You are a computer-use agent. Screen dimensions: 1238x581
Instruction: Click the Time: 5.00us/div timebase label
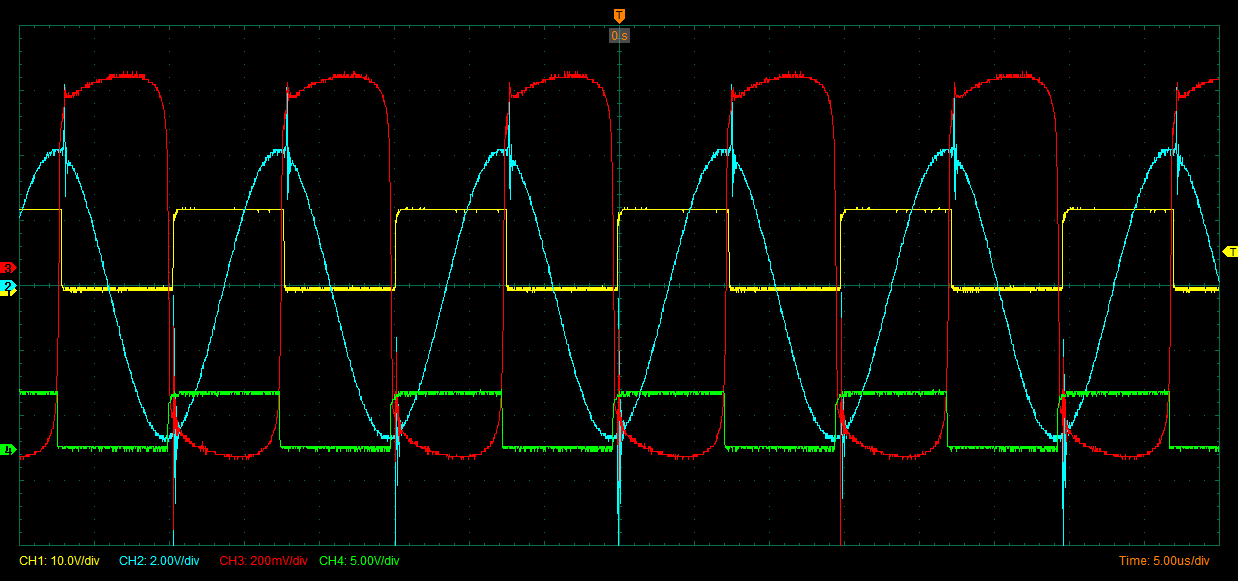(x=1164, y=561)
